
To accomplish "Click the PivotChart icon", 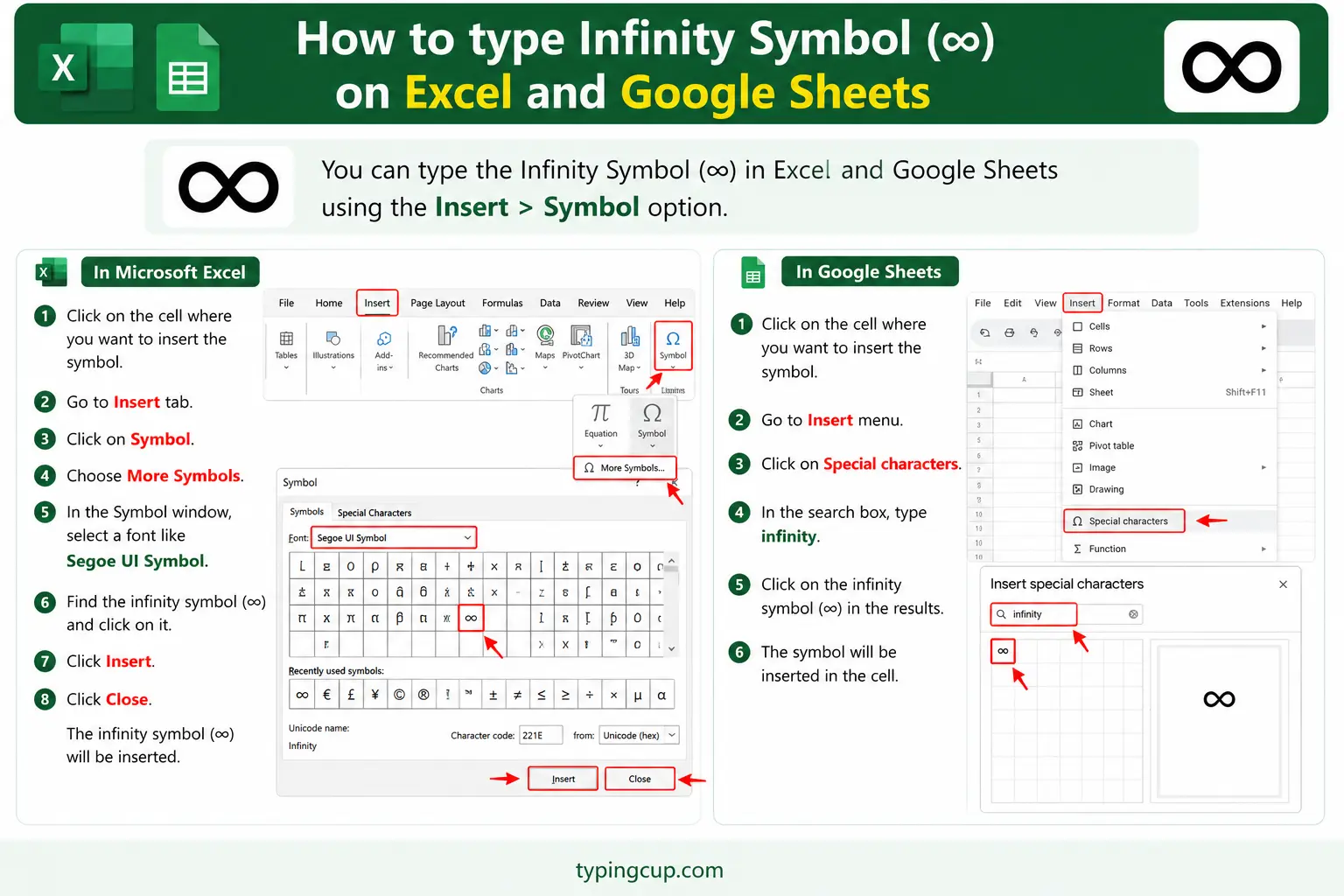I will pos(581,335).
